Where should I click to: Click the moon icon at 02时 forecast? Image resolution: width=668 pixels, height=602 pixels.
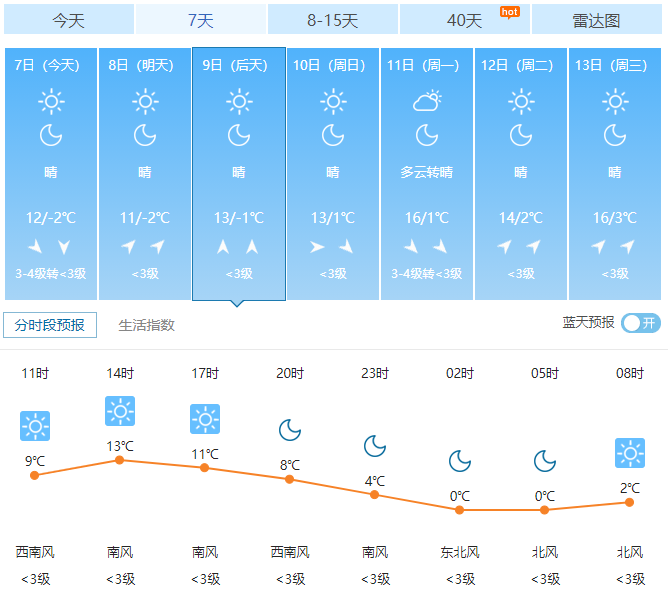(x=460, y=461)
